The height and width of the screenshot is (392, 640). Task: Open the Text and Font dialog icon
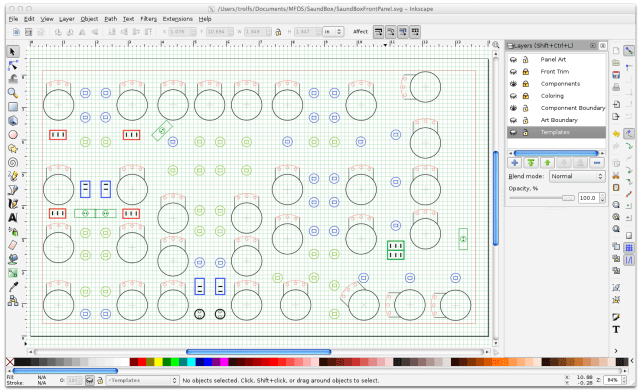[616, 329]
